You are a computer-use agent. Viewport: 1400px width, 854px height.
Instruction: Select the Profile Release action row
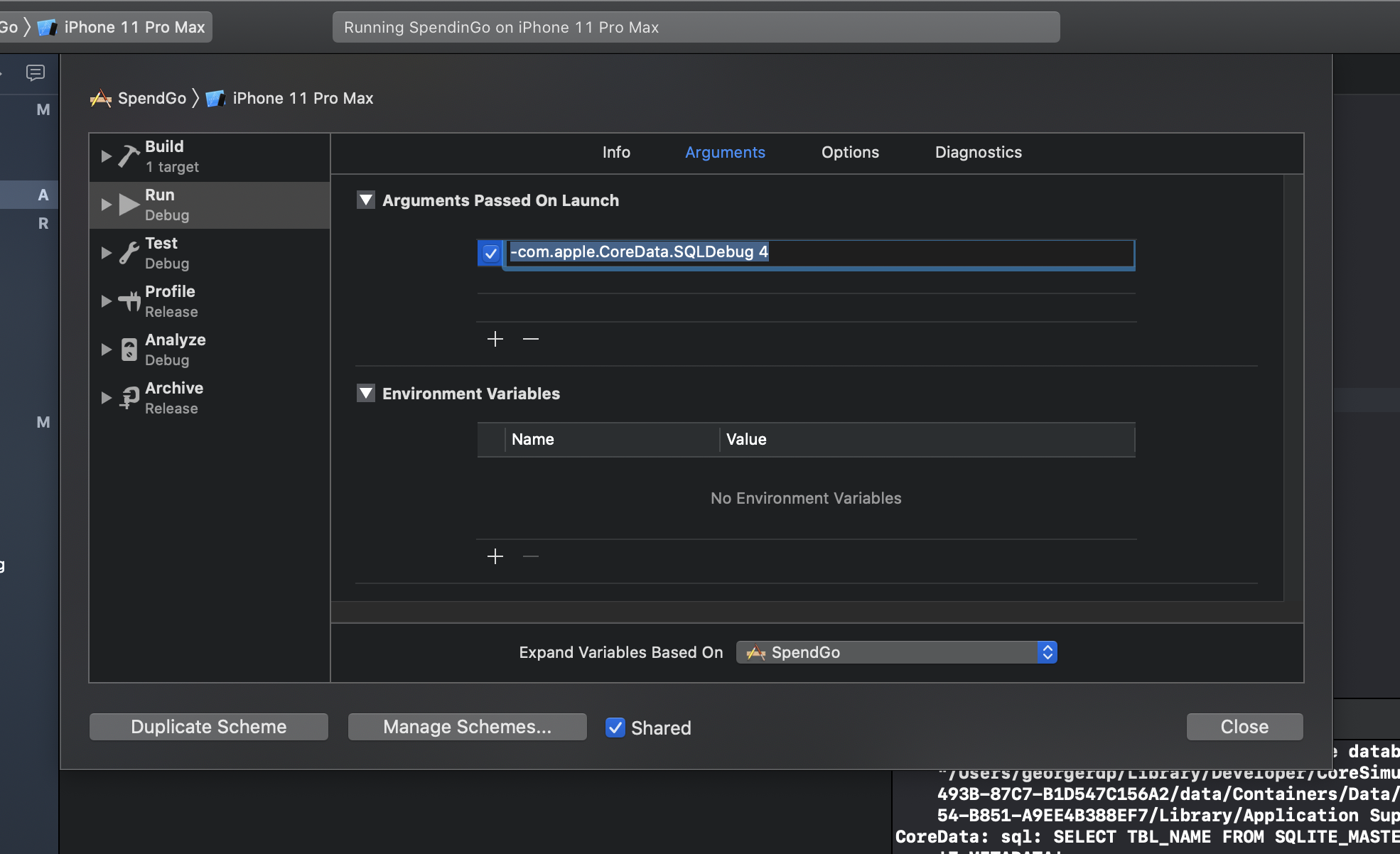210,301
